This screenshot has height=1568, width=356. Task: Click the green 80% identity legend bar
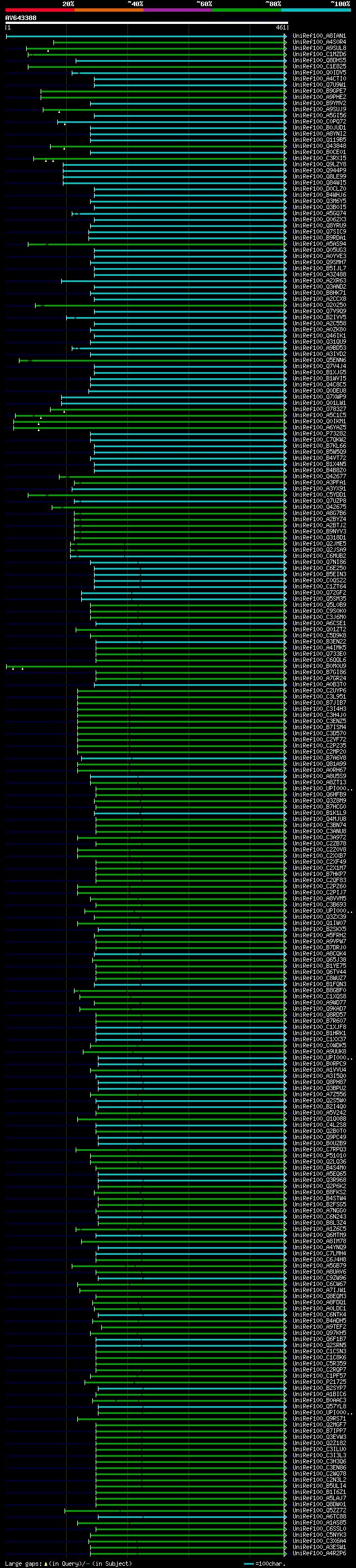click(x=247, y=10)
